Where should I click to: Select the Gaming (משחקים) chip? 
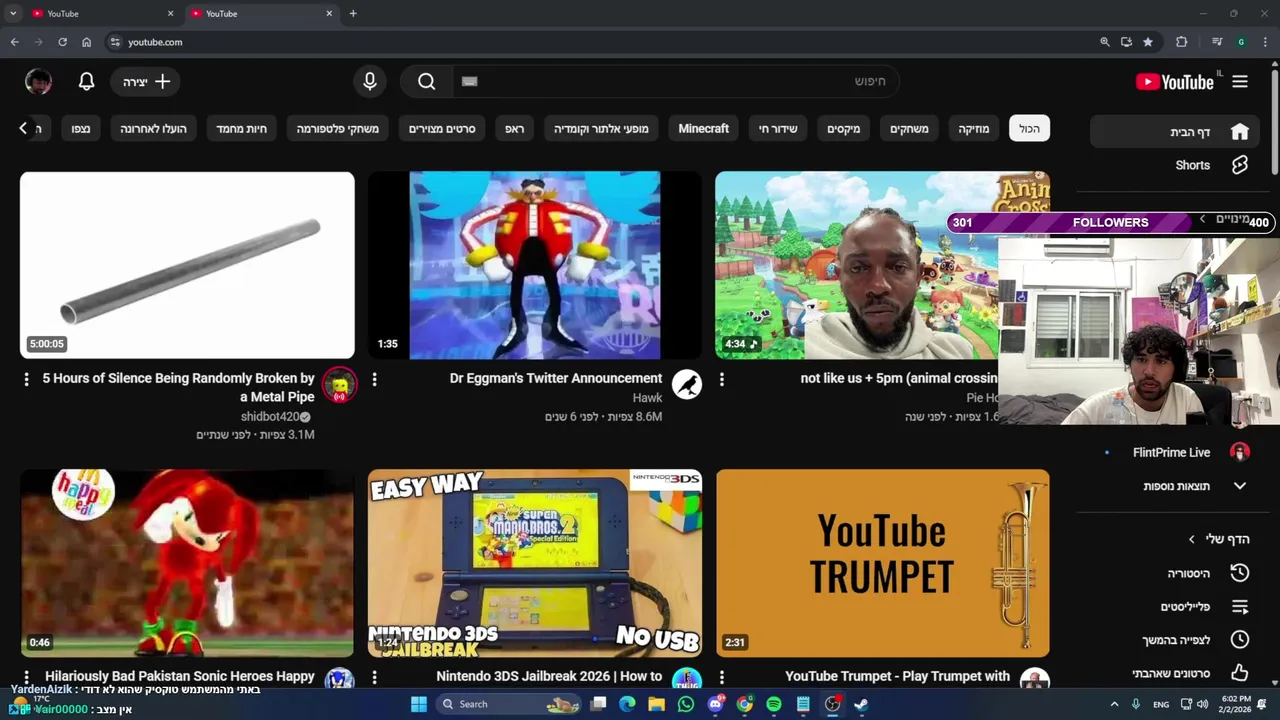point(909,129)
